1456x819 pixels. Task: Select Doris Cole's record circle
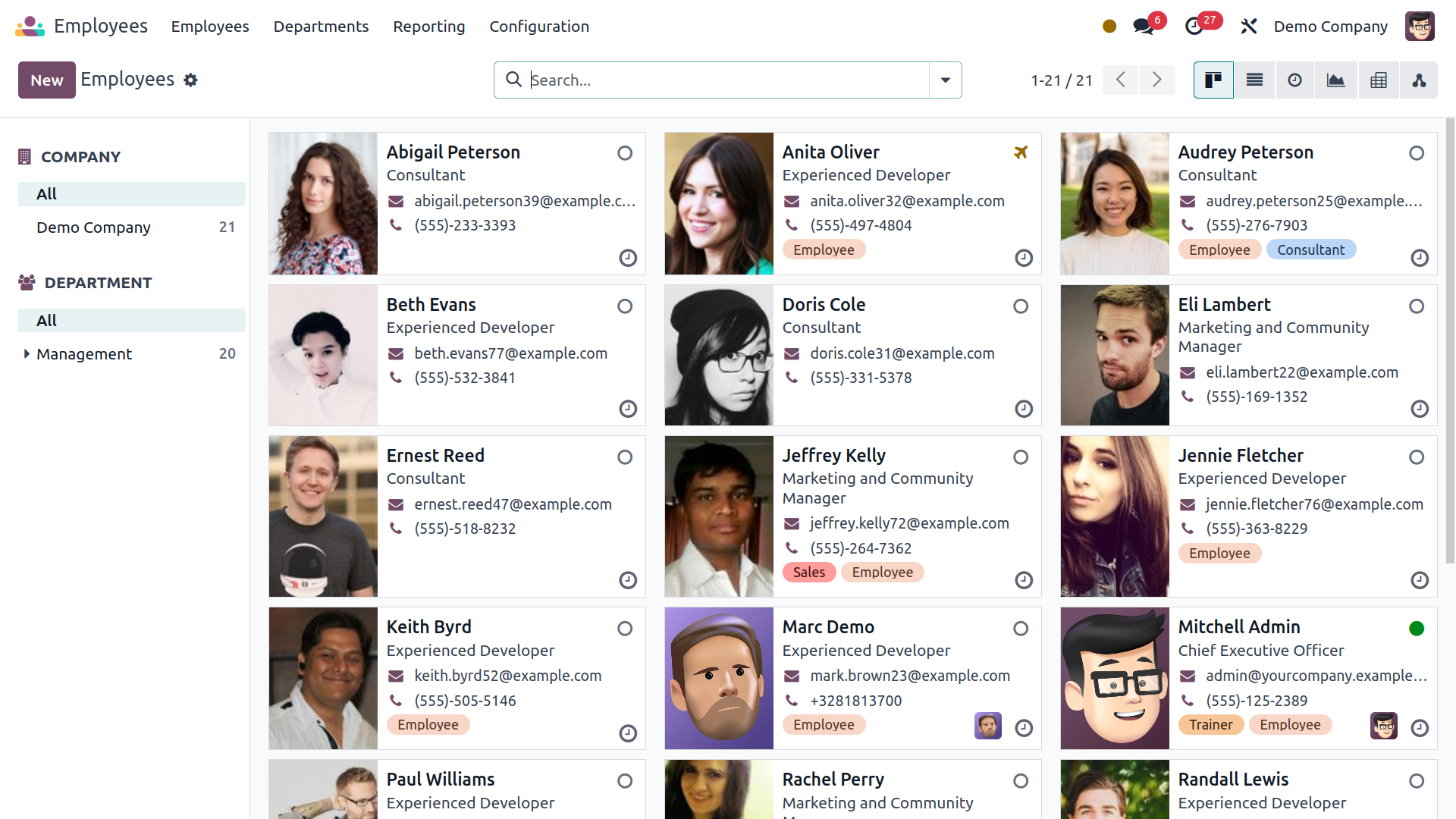pyautogui.click(x=1020, y=306)
